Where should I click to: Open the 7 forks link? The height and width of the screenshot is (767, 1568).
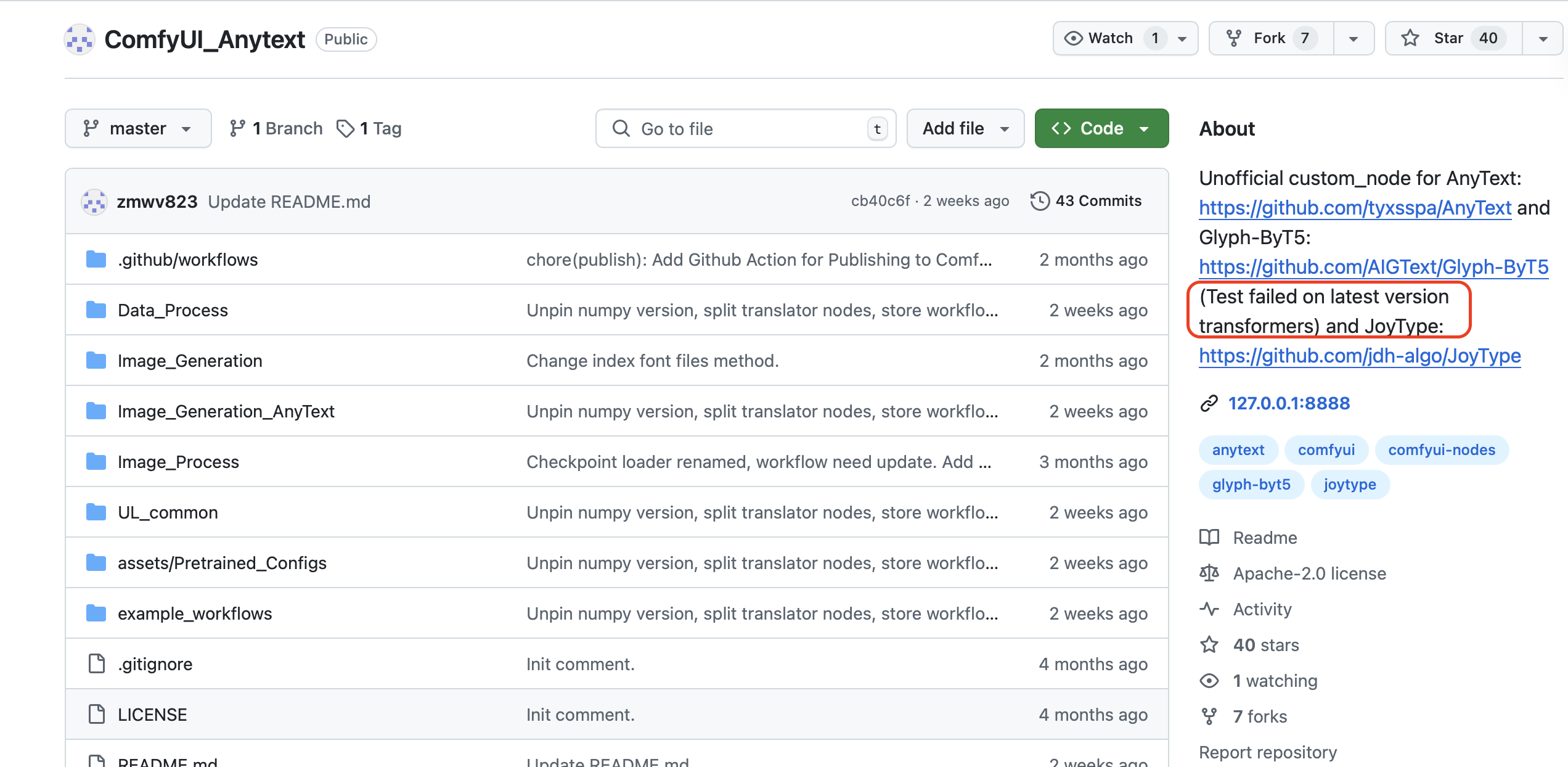[1260, 716]
